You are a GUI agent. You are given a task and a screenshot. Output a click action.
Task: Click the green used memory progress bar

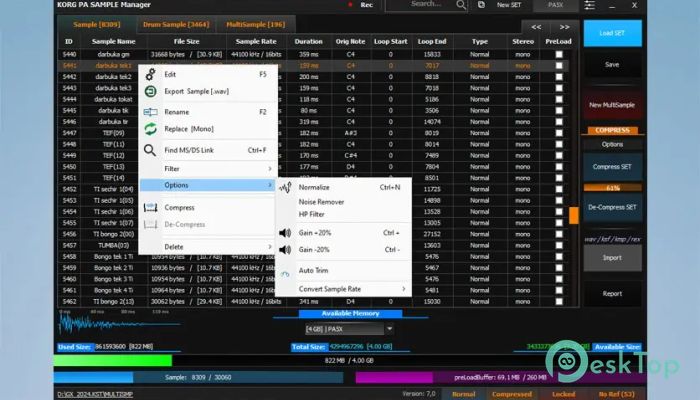(x=112, y=360)
